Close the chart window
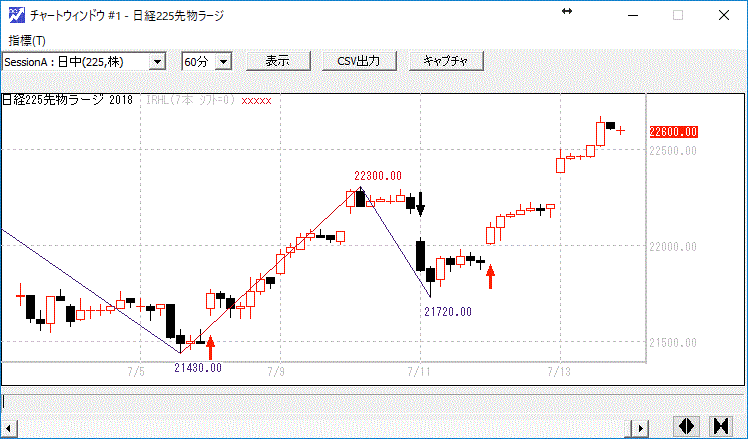The image size is (748, 439). [x=724, y=15]
